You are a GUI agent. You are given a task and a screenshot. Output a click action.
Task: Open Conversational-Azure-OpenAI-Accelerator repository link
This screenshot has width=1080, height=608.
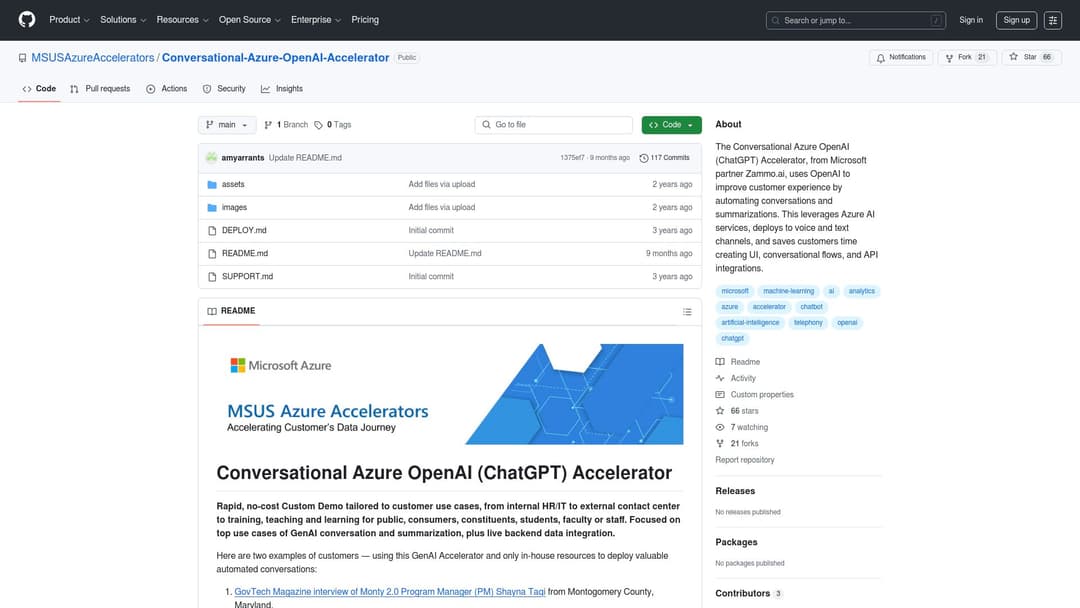276,58
